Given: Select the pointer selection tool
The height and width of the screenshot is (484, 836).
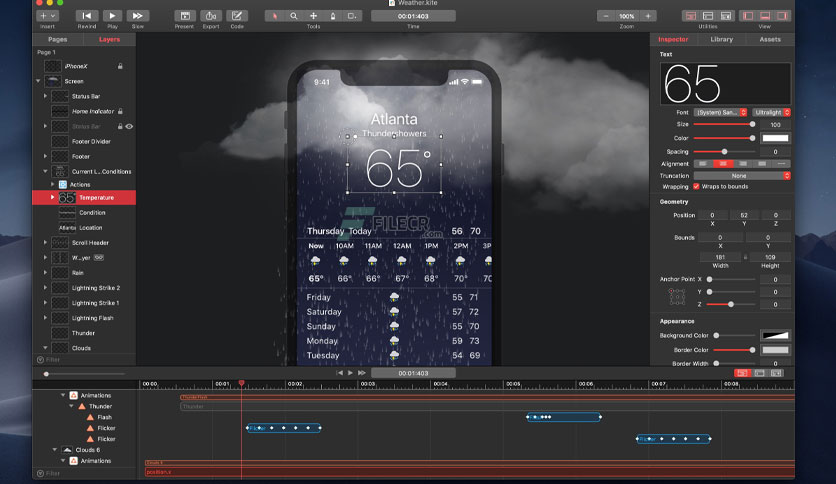Looking at the screenshot, I should click(x=275, y=16).
